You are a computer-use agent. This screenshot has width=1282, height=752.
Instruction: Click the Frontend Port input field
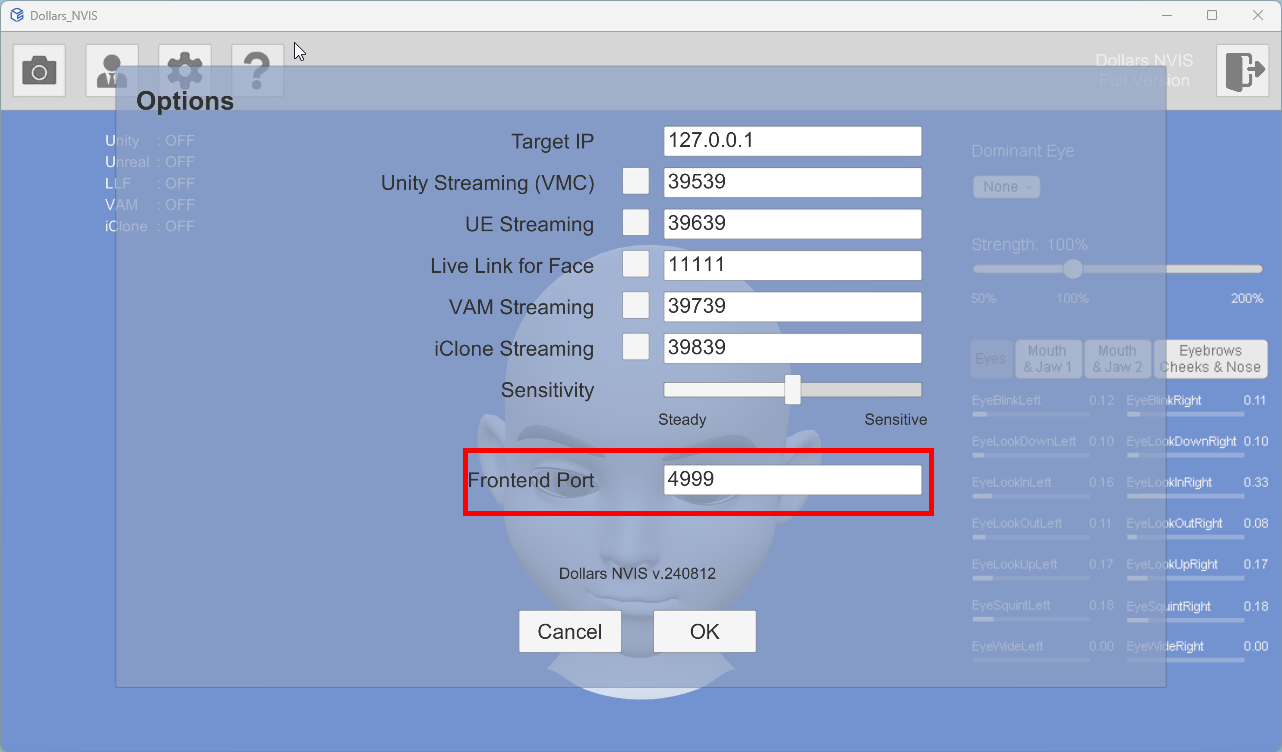click(x=792, y=480)
